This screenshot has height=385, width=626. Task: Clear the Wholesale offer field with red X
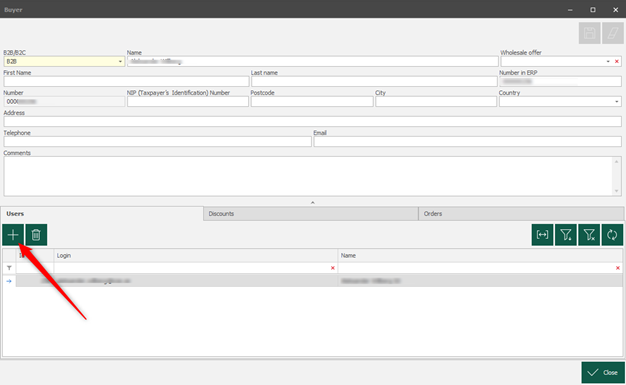617,62
